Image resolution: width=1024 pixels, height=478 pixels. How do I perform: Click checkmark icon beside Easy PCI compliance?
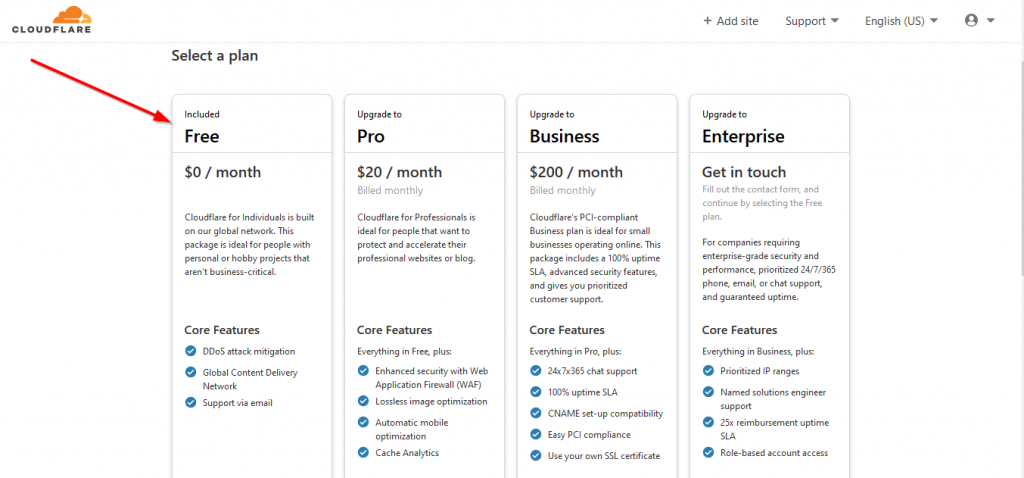536,434
